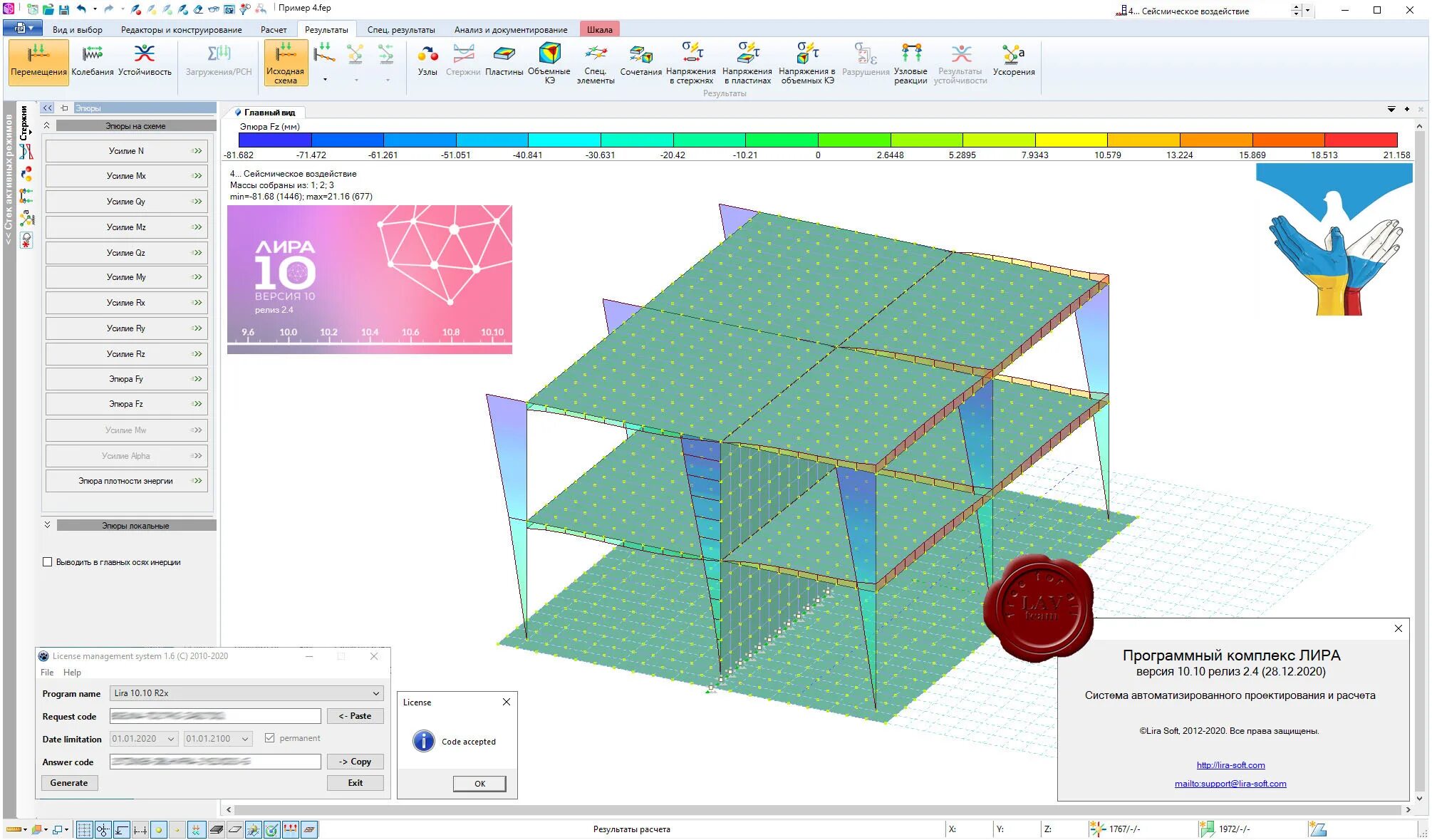
Task: Click the grid toggle icon in bottom toolbar
Action: 84,829
